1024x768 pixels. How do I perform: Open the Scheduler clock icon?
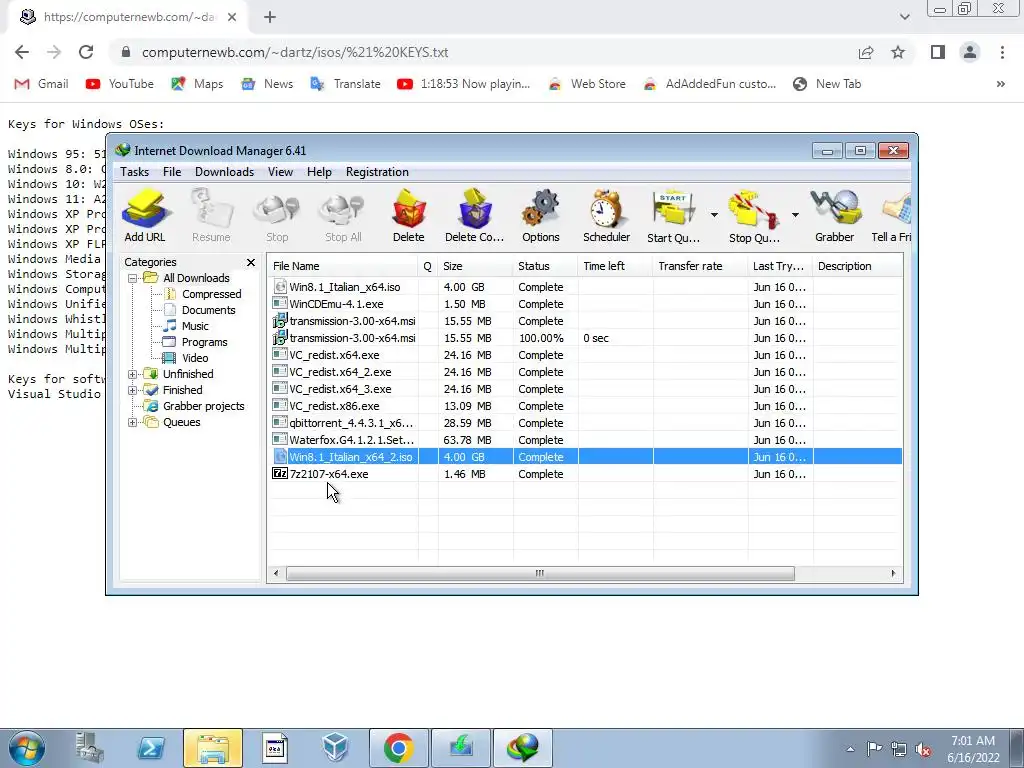(x=606, y=216)
